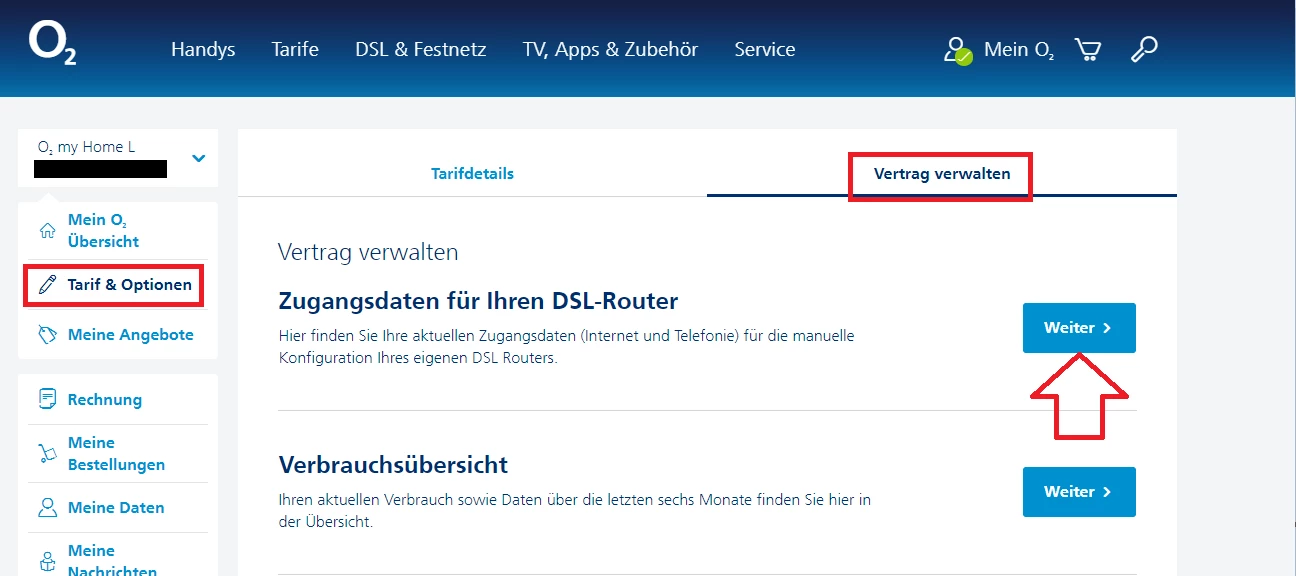
Task: Open the Handys menu
Action: click(x=203, y=49)
